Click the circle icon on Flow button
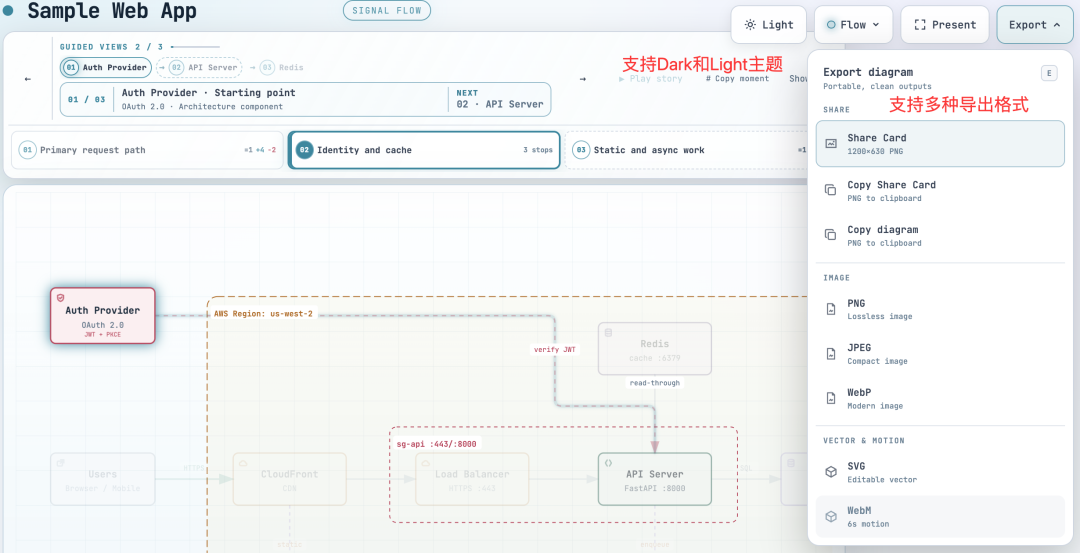 click(831, 25)
